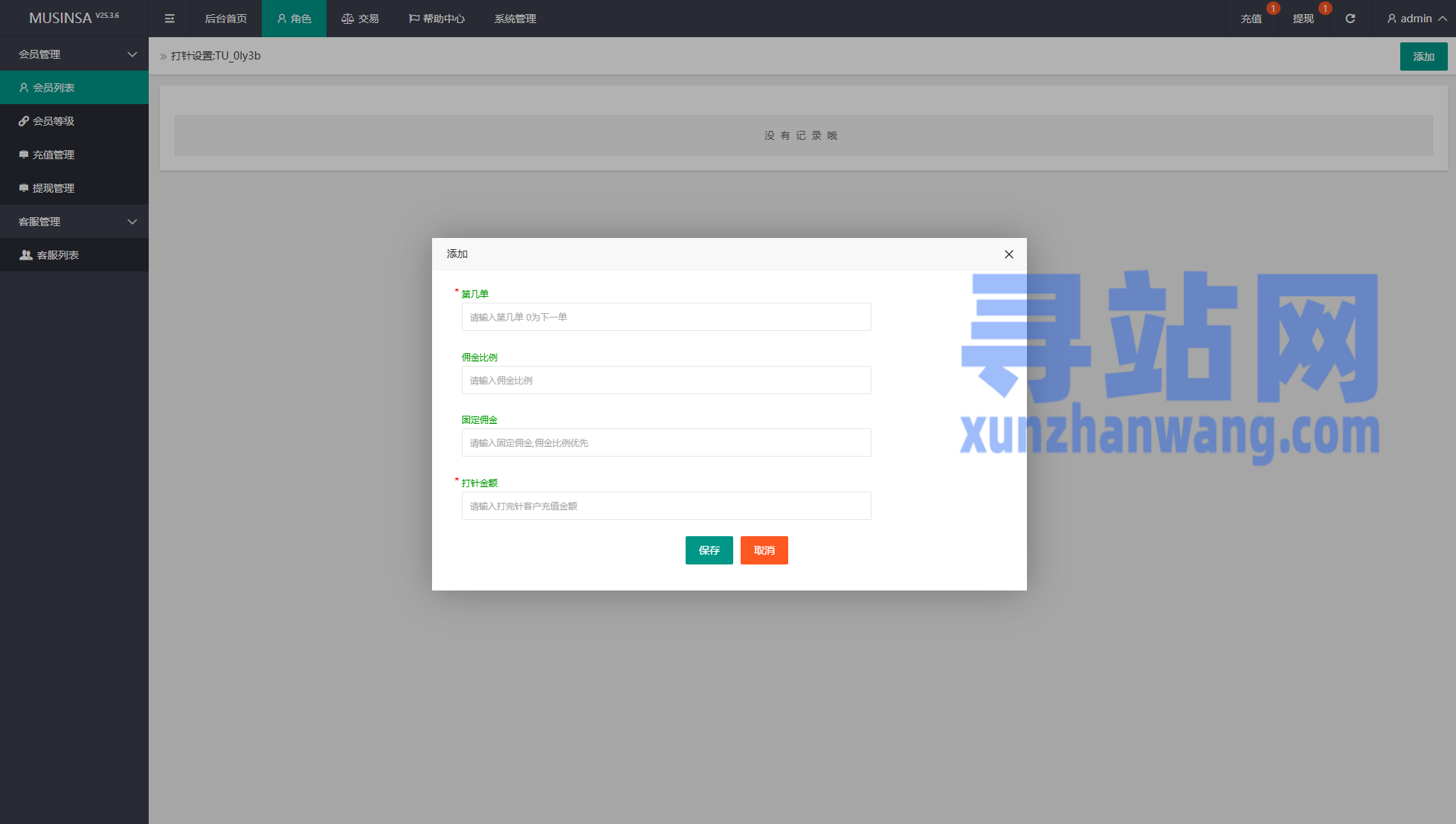Image resolution: width=1456 pixels, height=824 pixels.
Task: Go to 系统管理 top menu
Action: coord(515,19)
